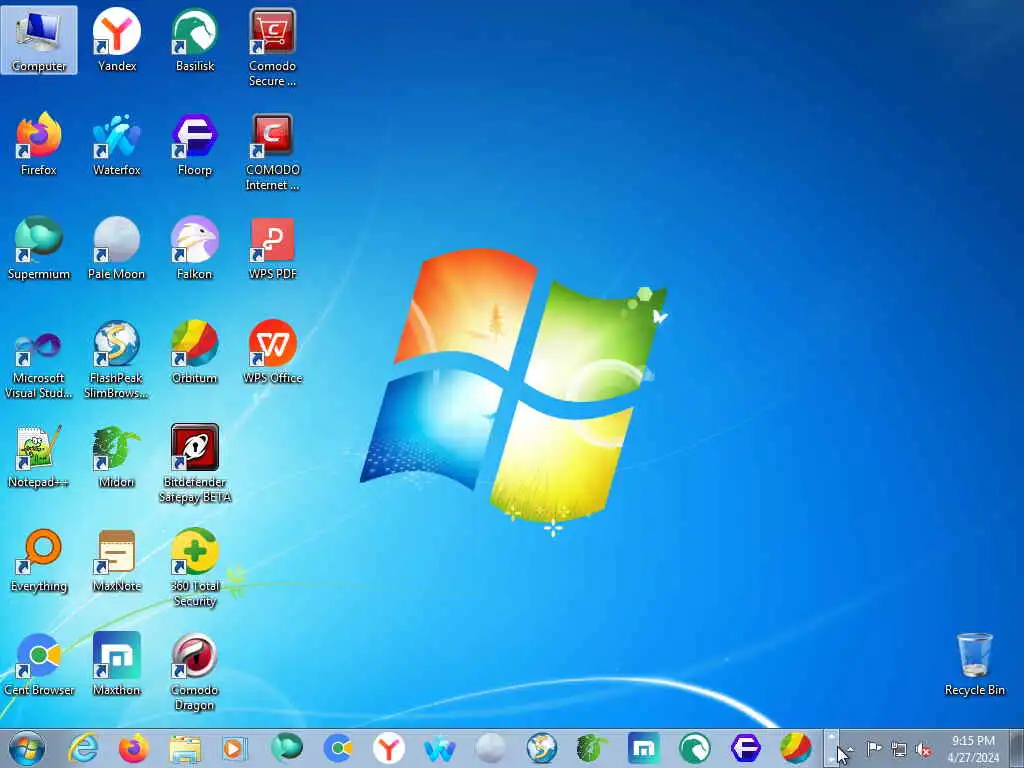Select the MaxNote desktop shortcut
Viewport: 1024px width, 768px height.
pyautogui.click(x=117, y=560)
